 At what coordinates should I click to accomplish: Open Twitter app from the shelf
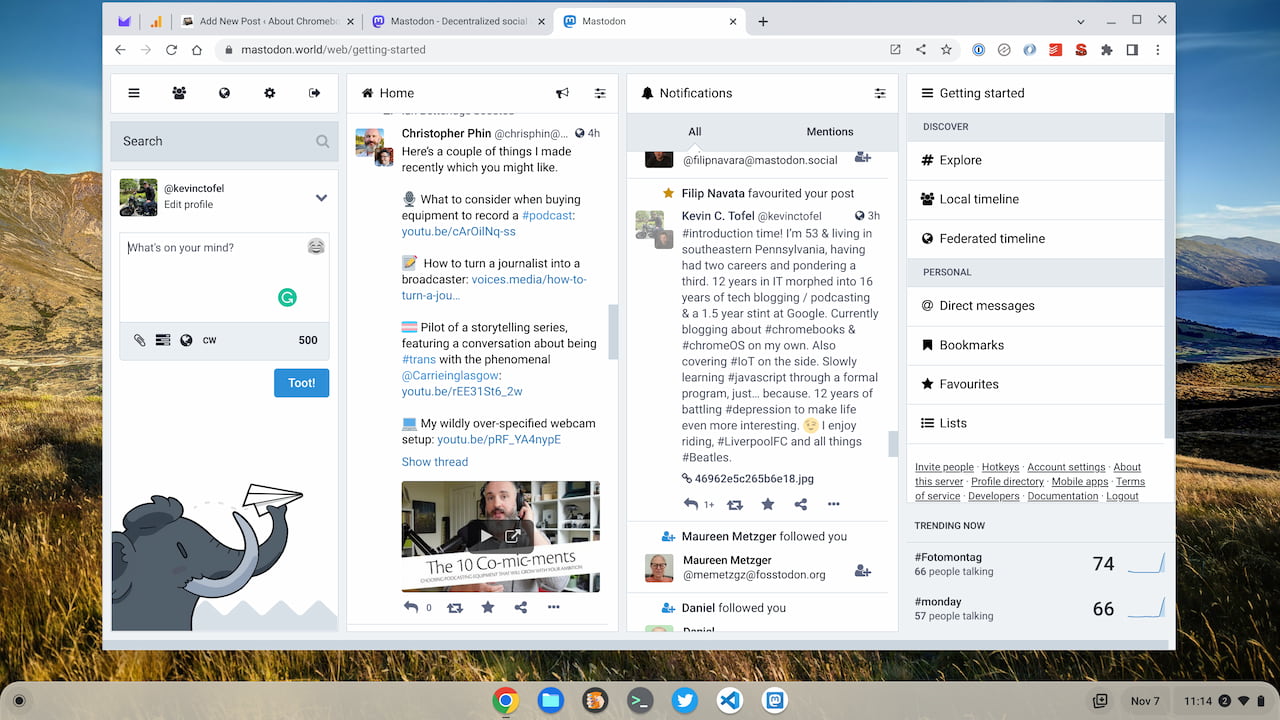pos(685,700)
